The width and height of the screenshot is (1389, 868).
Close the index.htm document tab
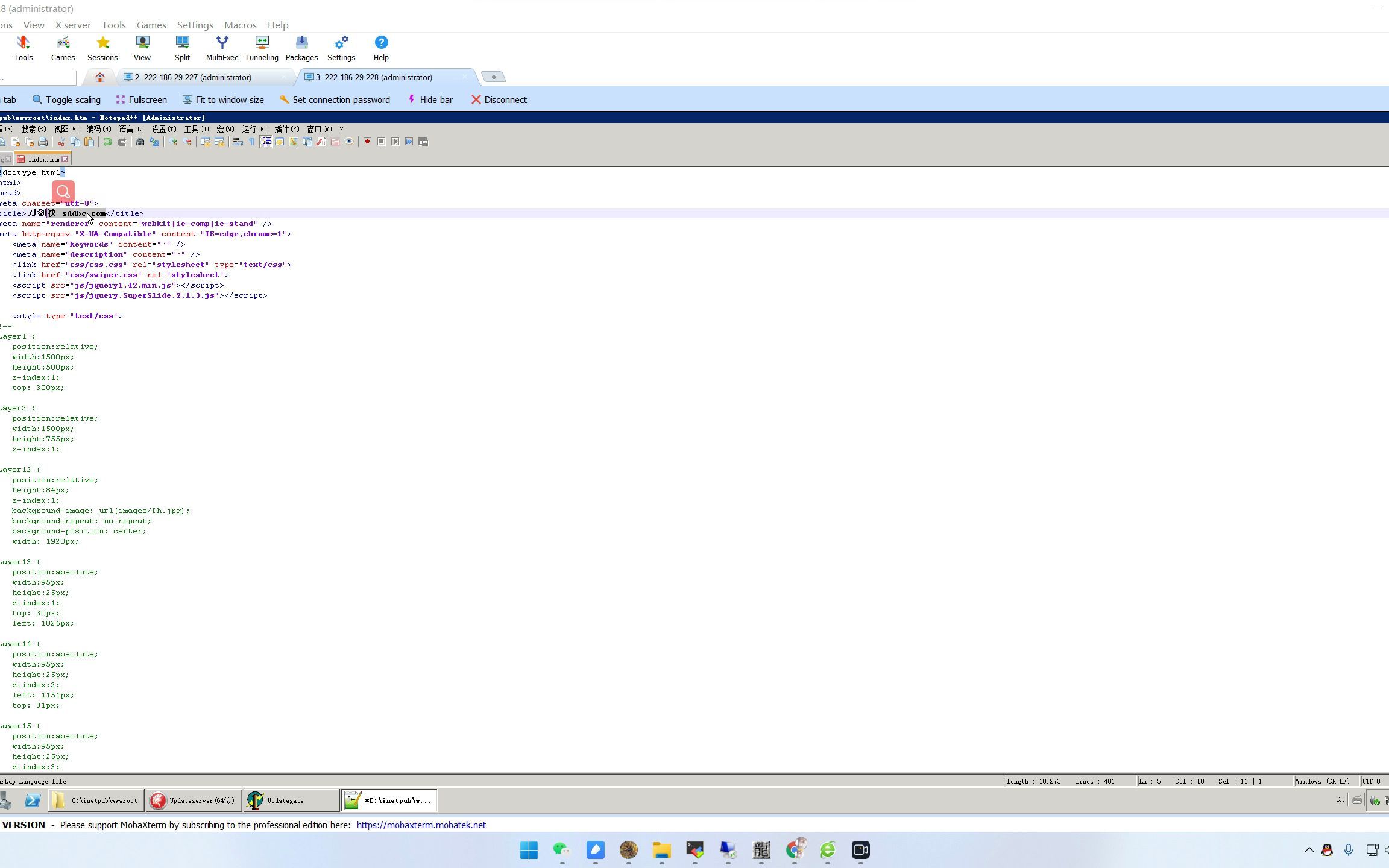click(65, 159)
